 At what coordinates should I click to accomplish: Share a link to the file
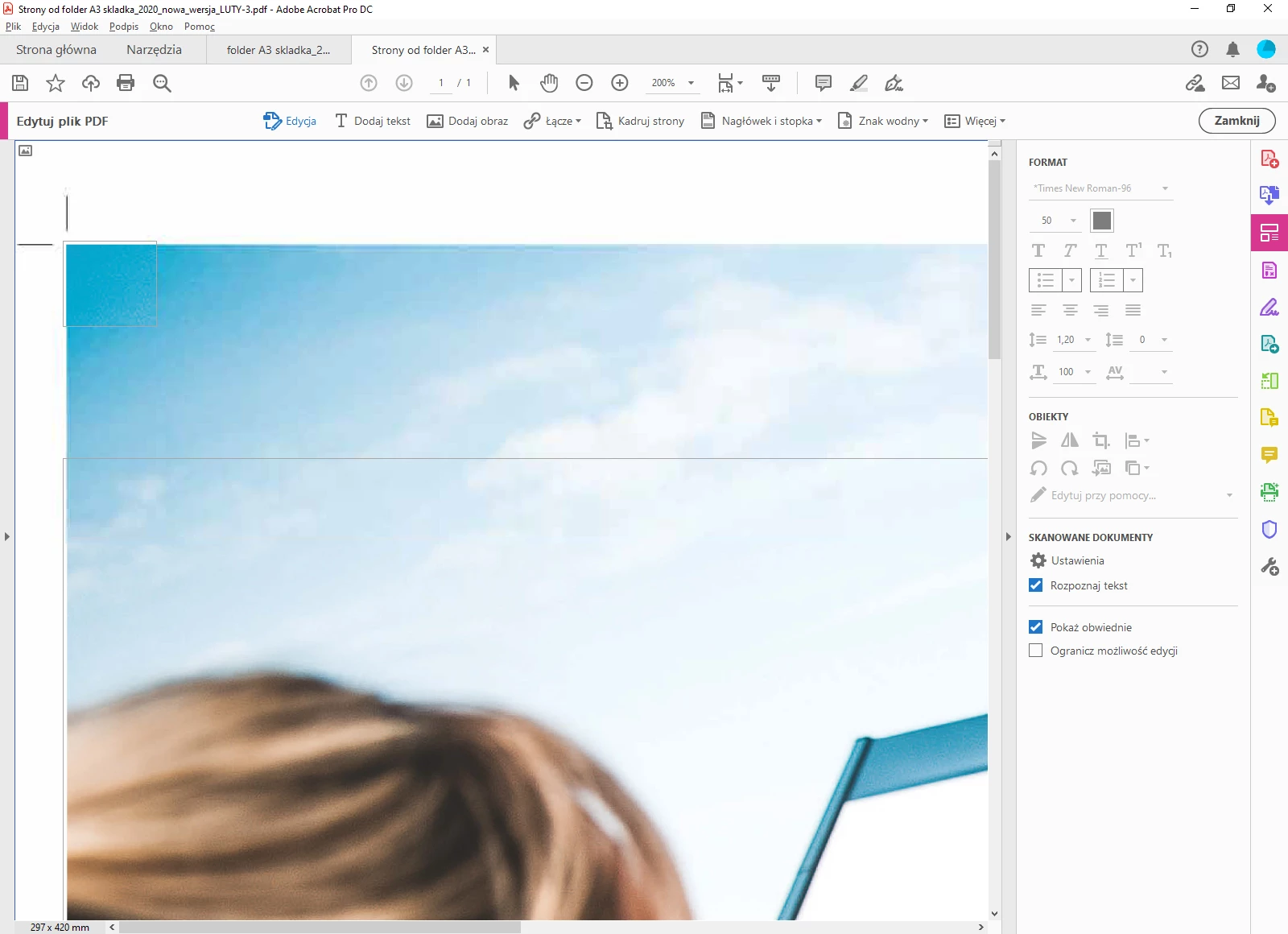(1195, 83)
